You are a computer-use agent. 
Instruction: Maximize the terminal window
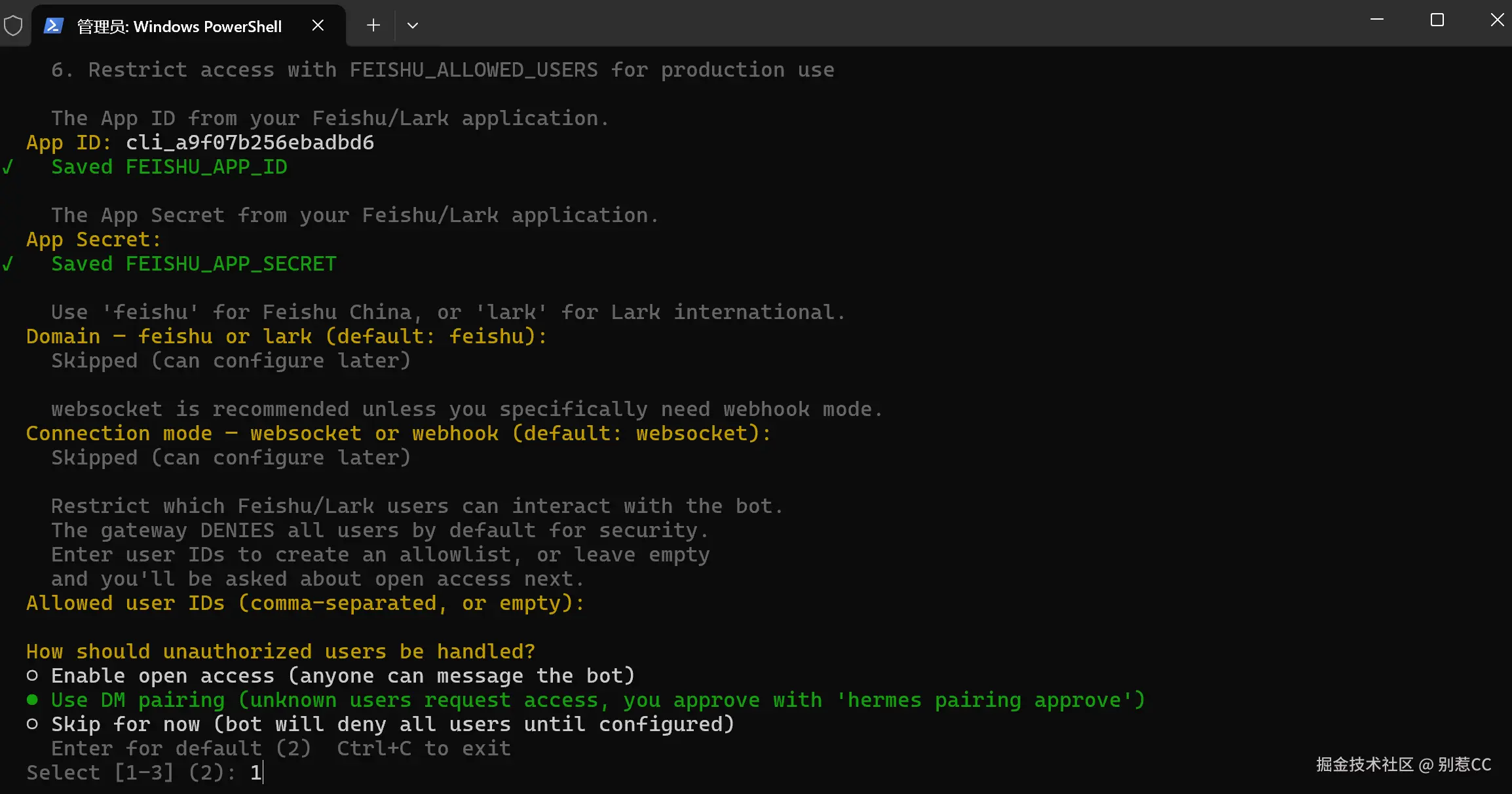point(1437,20)
